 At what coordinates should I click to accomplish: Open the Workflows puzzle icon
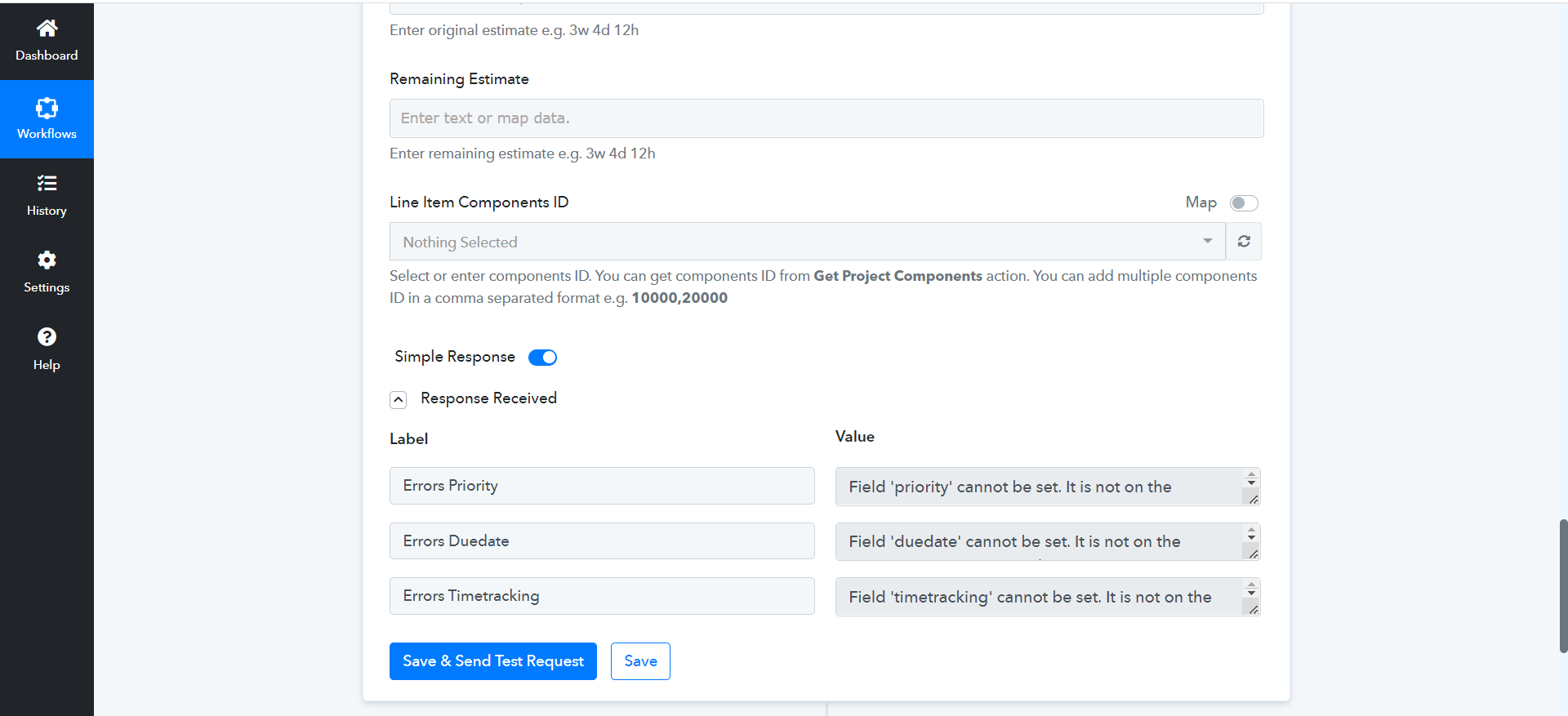point(47,108)
